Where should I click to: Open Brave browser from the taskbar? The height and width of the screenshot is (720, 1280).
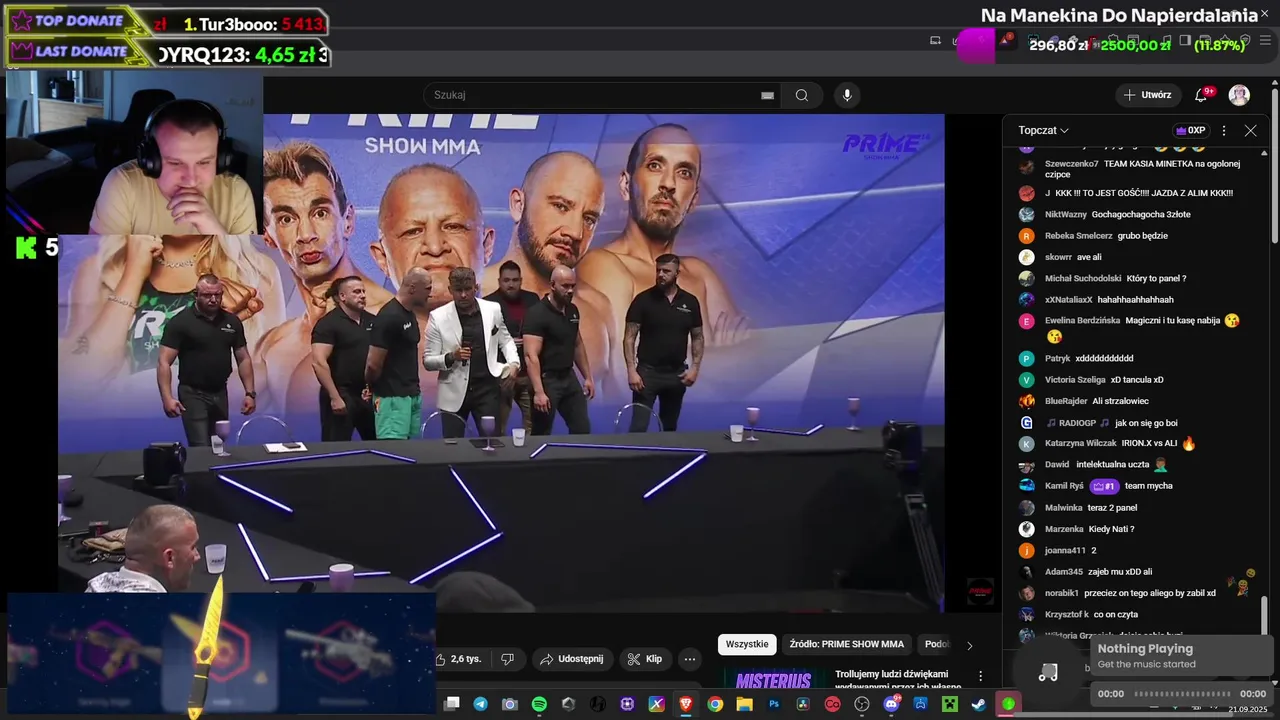[686, 704]
